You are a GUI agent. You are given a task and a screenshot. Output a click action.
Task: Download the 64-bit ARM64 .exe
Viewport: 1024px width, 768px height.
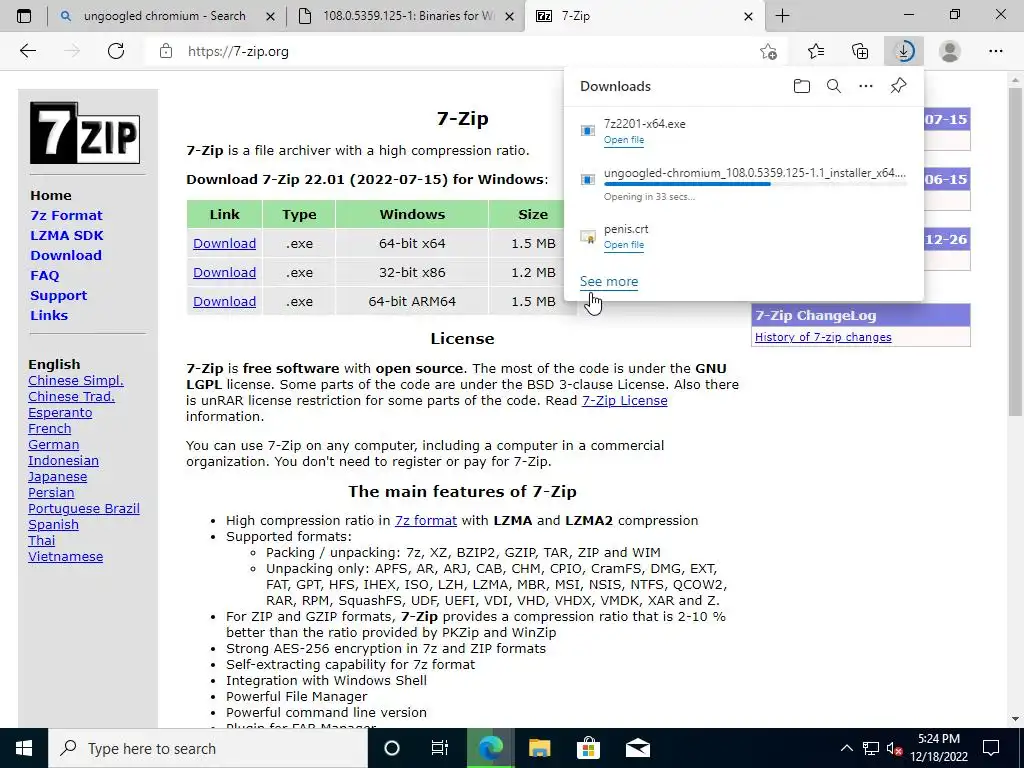pos(224,301)
